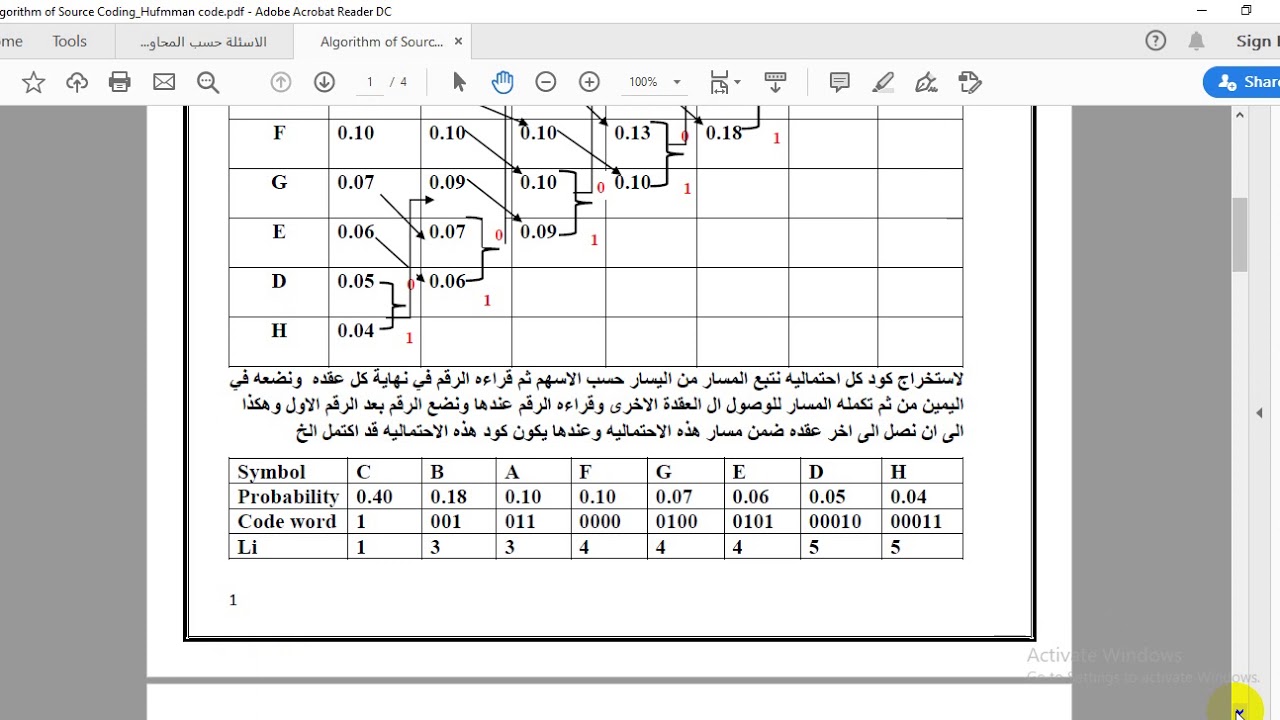The image size is (1280, 720).
Task: Select the highlight text pen tool
Action: pos(883,82)
